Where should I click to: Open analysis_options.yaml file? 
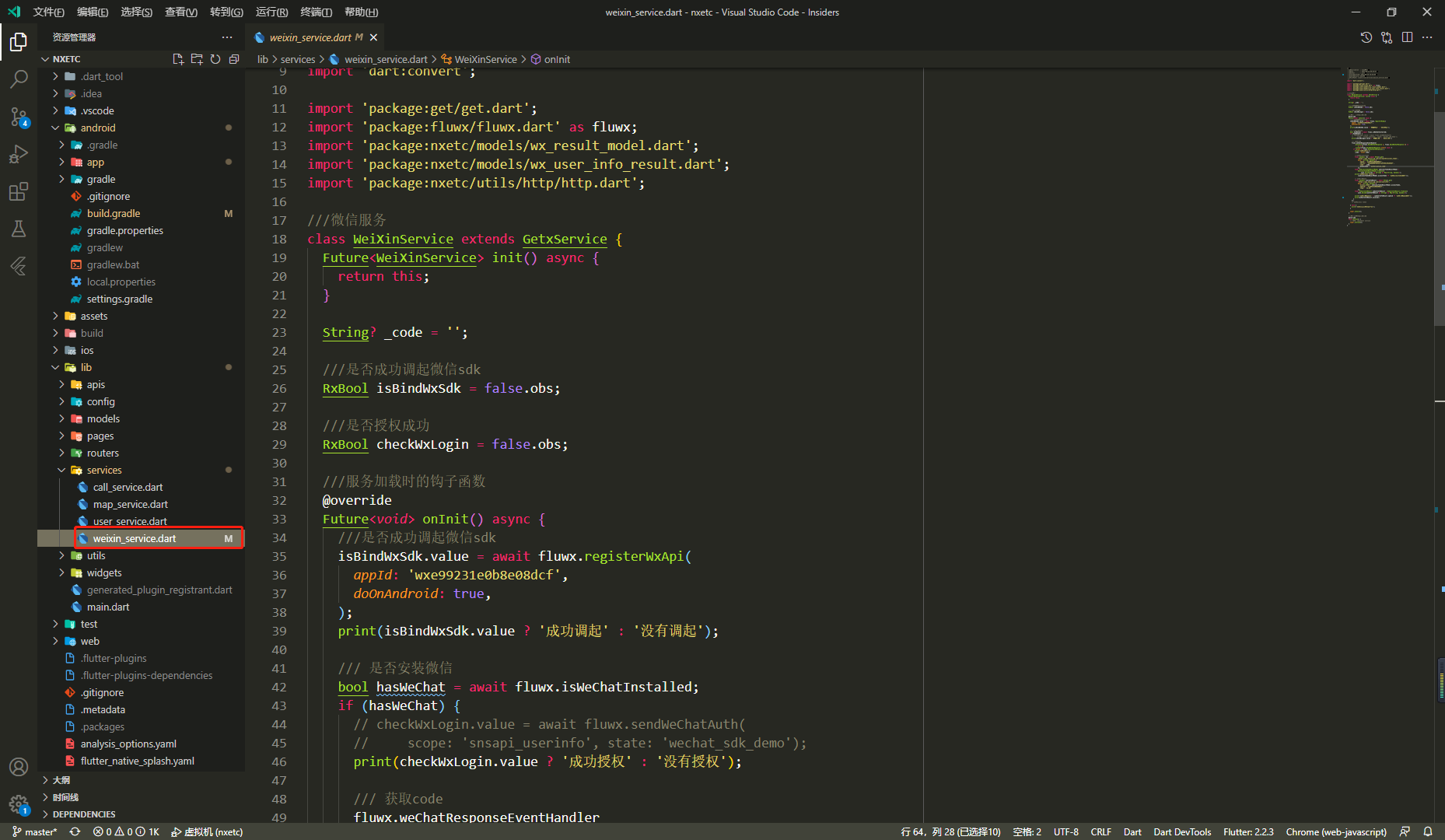pyautogui.click(x=141, y=744)
